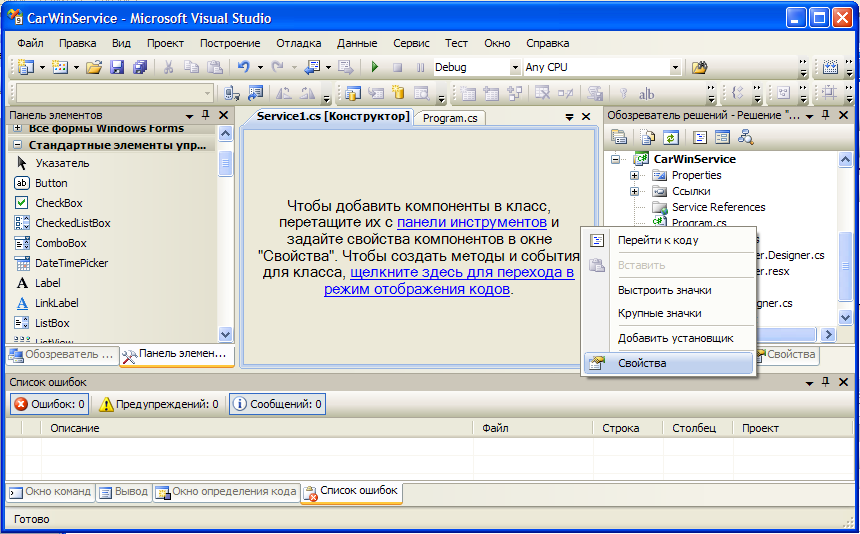Choose "Свойства" in the context menu
The width and height of the screenshot is (860, 534).
(642, 363)
